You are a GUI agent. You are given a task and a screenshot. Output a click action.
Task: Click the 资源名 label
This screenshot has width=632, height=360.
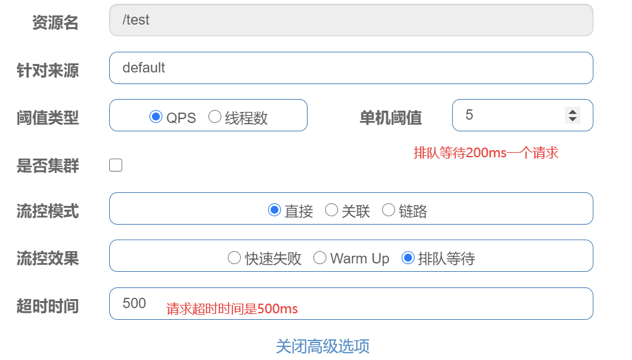[55, 22]
